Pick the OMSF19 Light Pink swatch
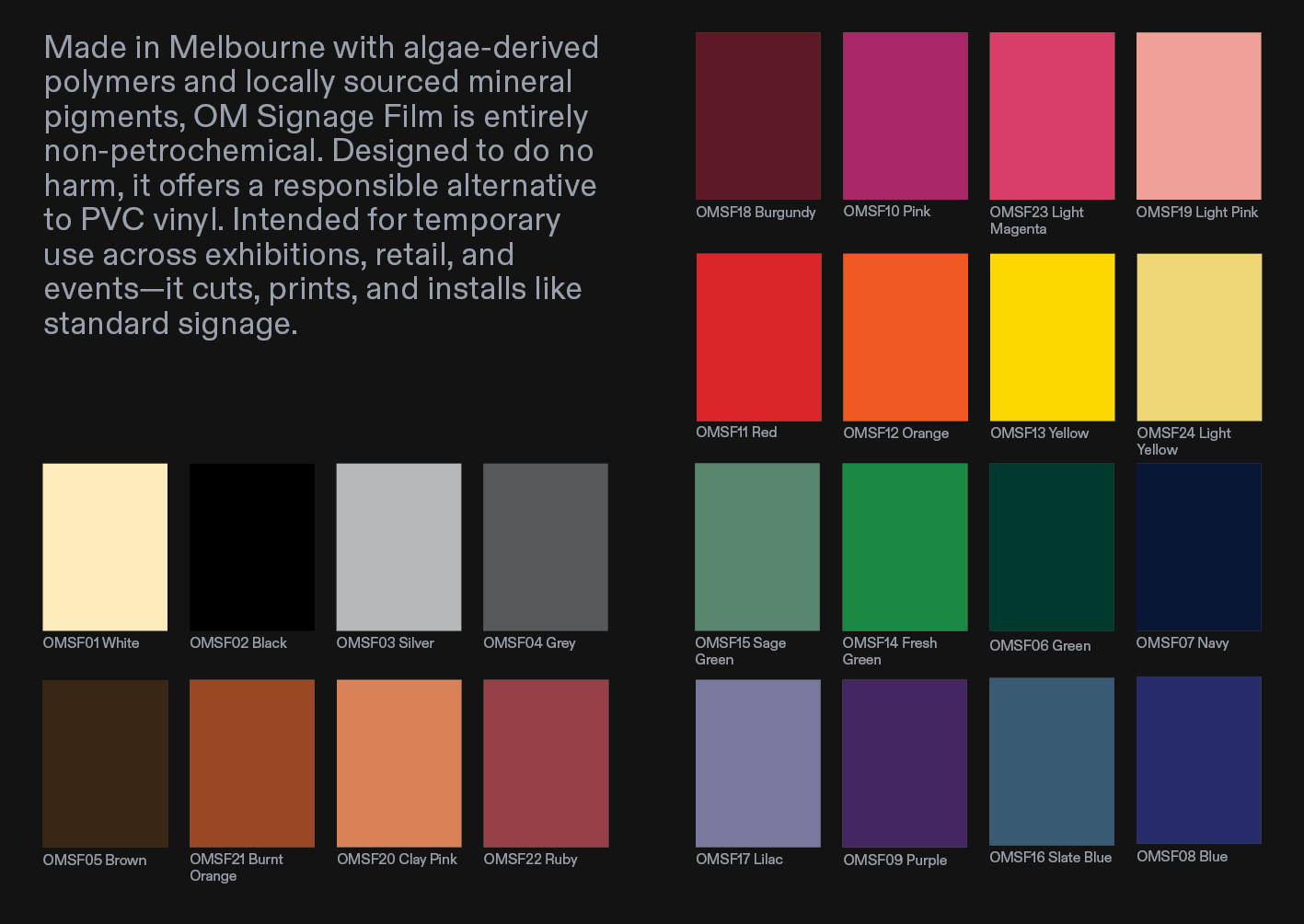This screenshot has width=1304, height=924. (1198, 116)
